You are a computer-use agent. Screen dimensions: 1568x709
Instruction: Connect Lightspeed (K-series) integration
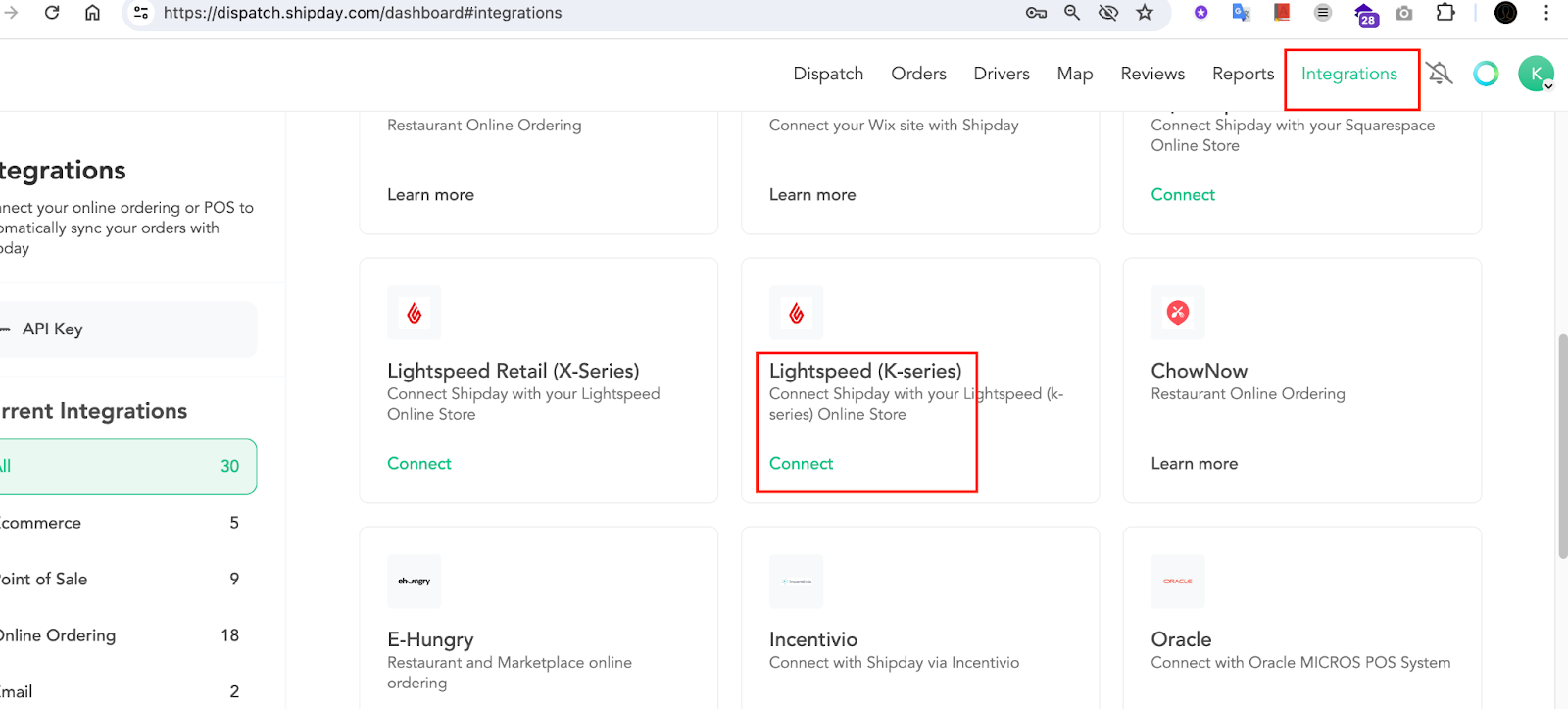coord(801,464)
